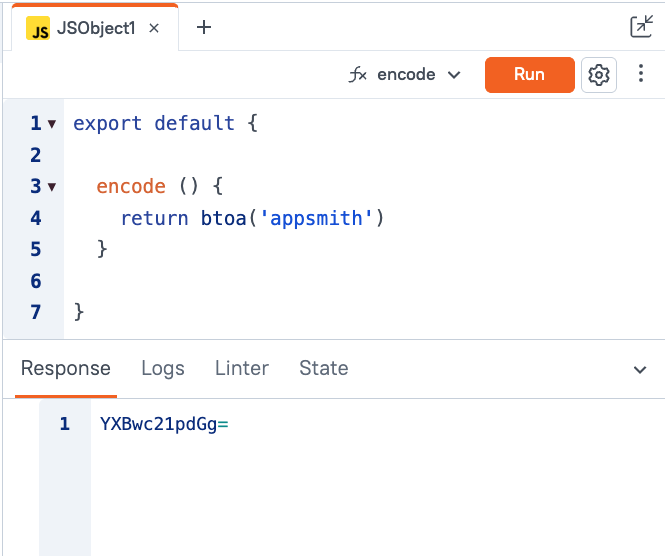
Task: Click the yellow JS icon on JSObject1 tab
Action: (x=39, y=29)
